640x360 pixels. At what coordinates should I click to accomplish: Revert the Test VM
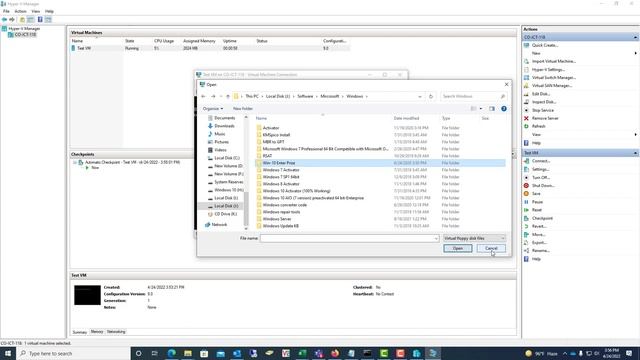(539, 227)
